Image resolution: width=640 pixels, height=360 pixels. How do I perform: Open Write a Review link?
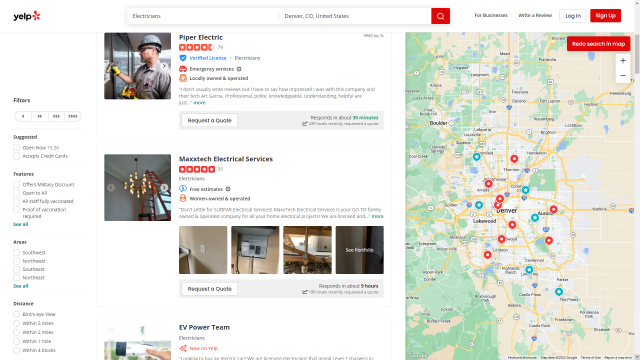tap(535, 16)
